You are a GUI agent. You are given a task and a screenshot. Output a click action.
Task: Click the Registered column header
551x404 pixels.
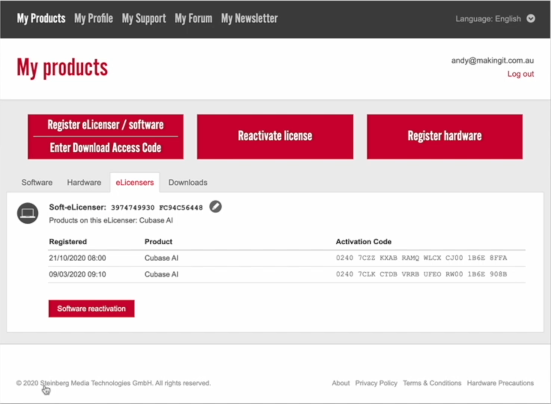[68, 242]
